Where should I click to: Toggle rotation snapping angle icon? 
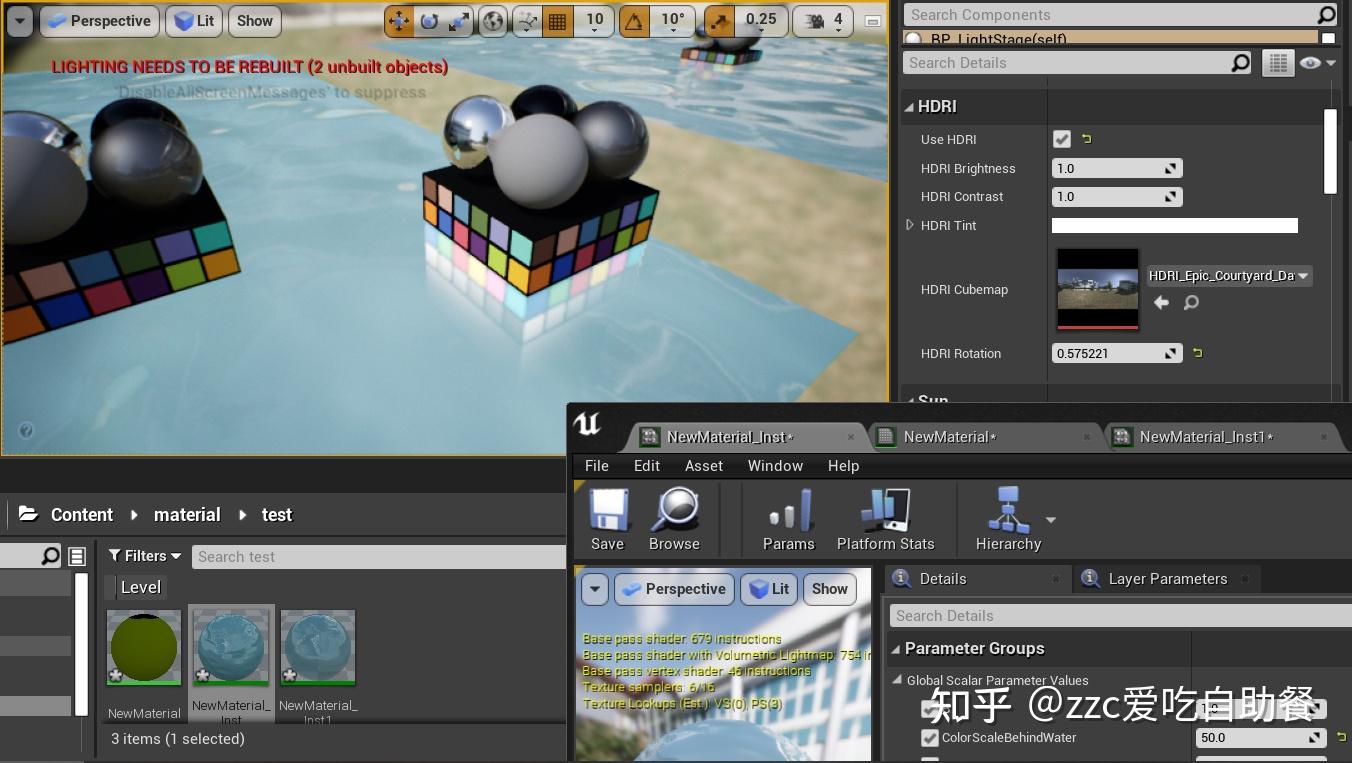[634, 21]
